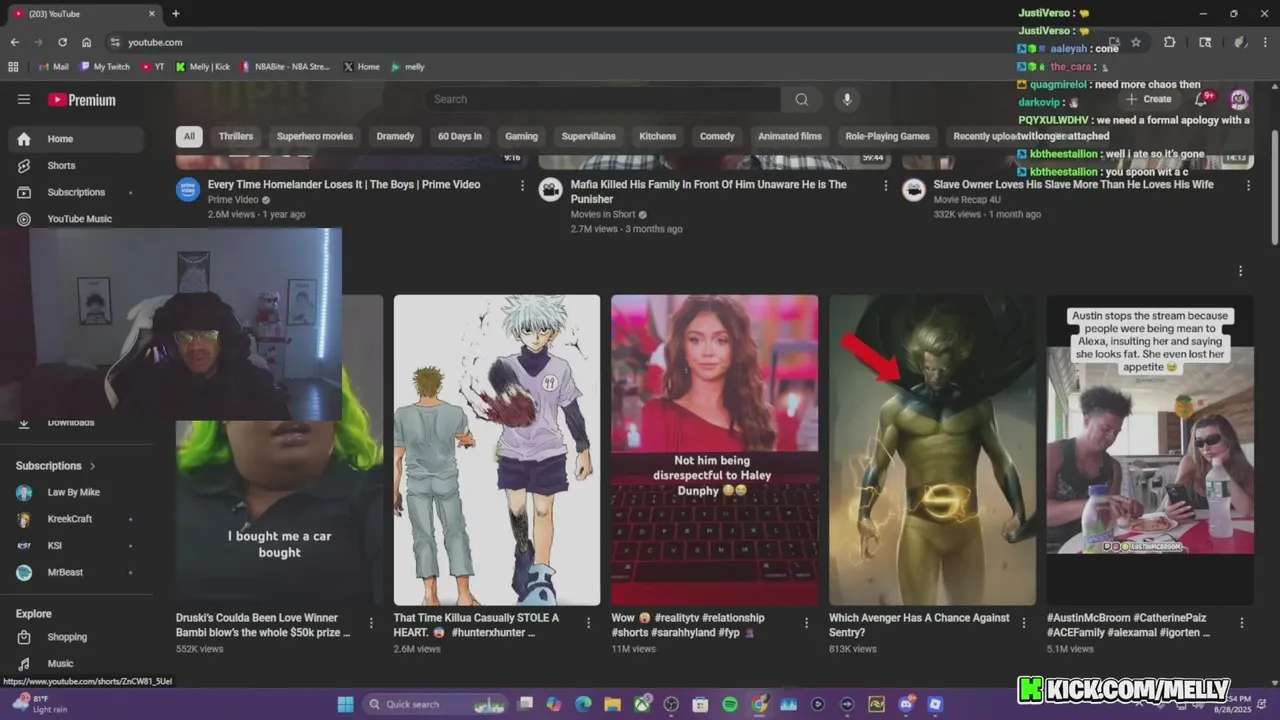Select the Thrillers filter chip
1280x720 pixels.
(x=236, y=136)
